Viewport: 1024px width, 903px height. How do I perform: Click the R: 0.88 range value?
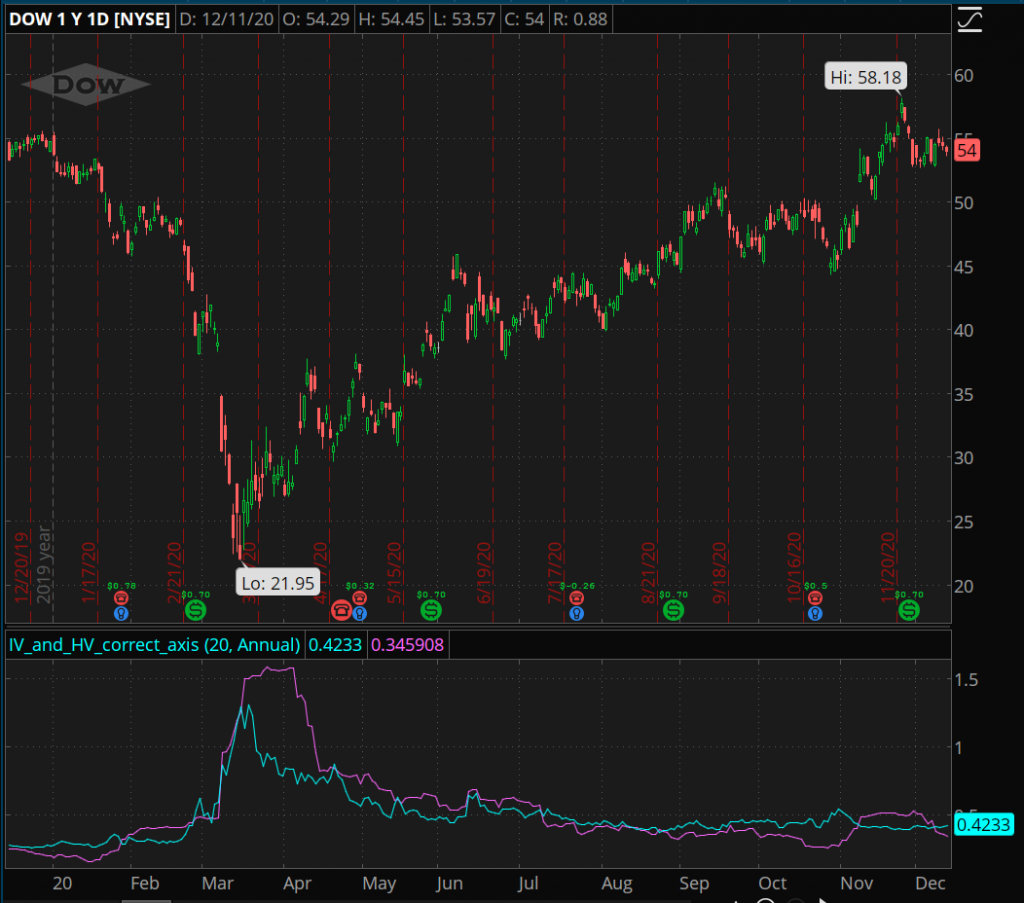[581, 19]
